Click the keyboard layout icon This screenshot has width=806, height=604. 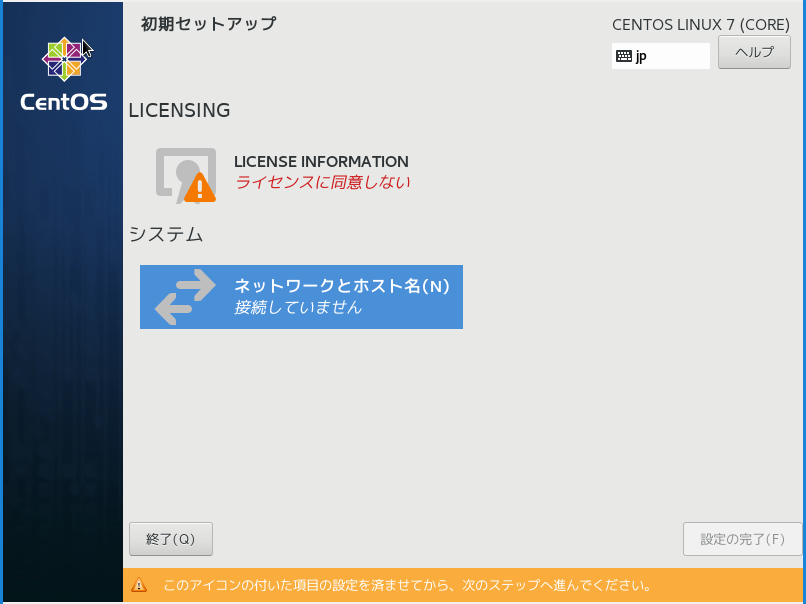[x=624, y=56]
